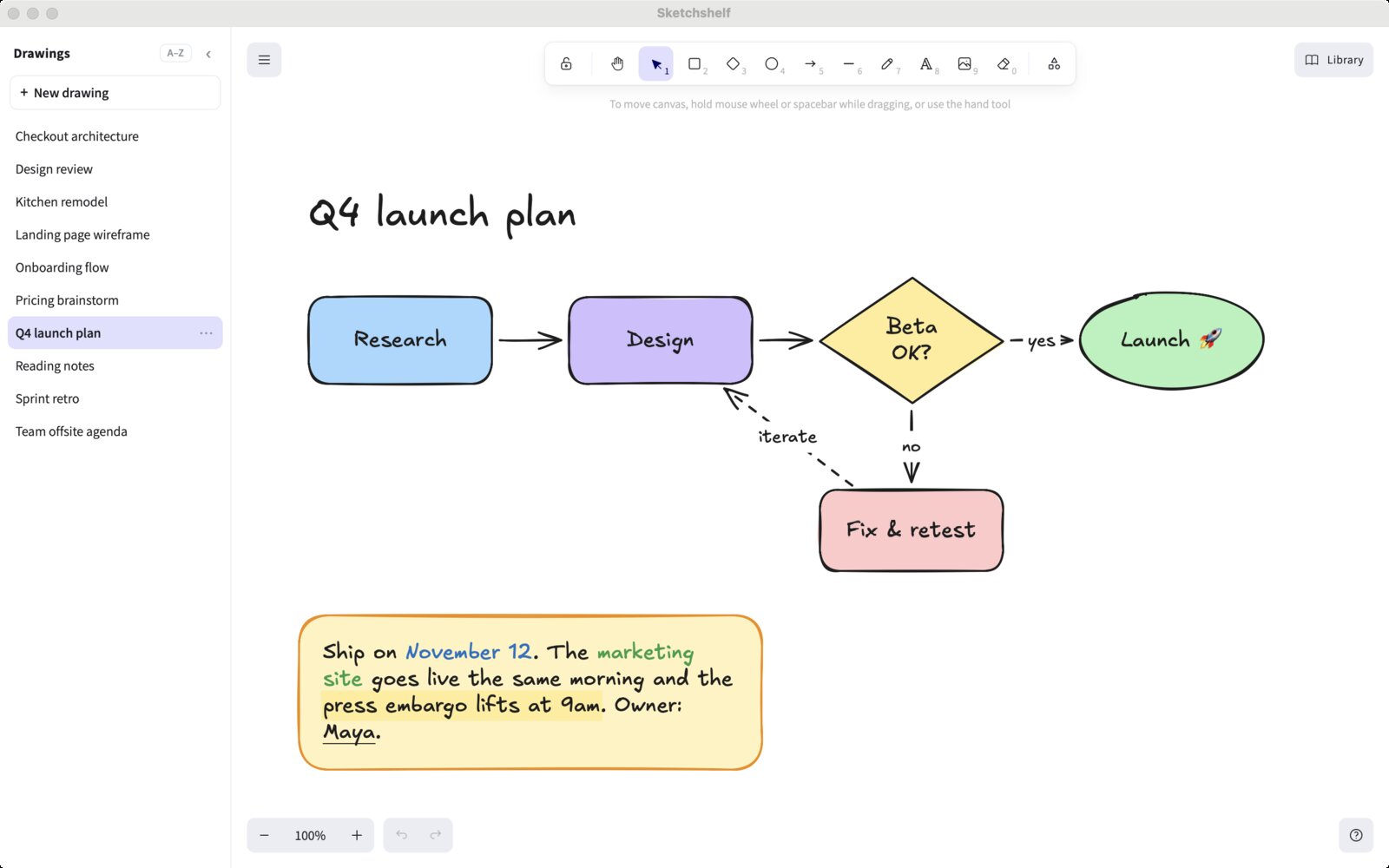Viewport: 1389px width, 868px height.
Task: Toggle the A–Z sort order
Action: 175,53
